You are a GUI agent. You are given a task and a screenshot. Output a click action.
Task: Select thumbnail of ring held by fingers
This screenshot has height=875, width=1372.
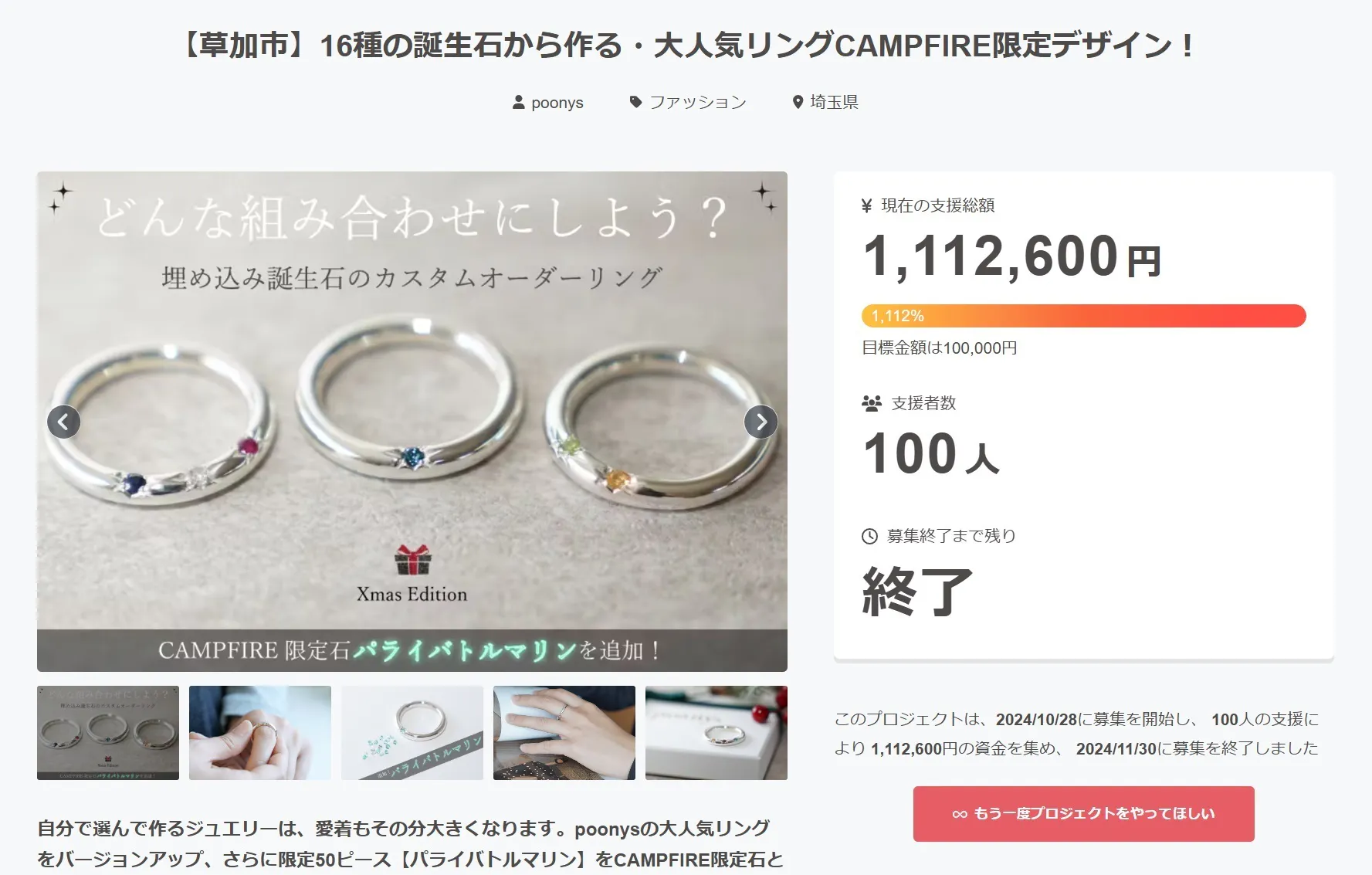click(x=260, y=733)
